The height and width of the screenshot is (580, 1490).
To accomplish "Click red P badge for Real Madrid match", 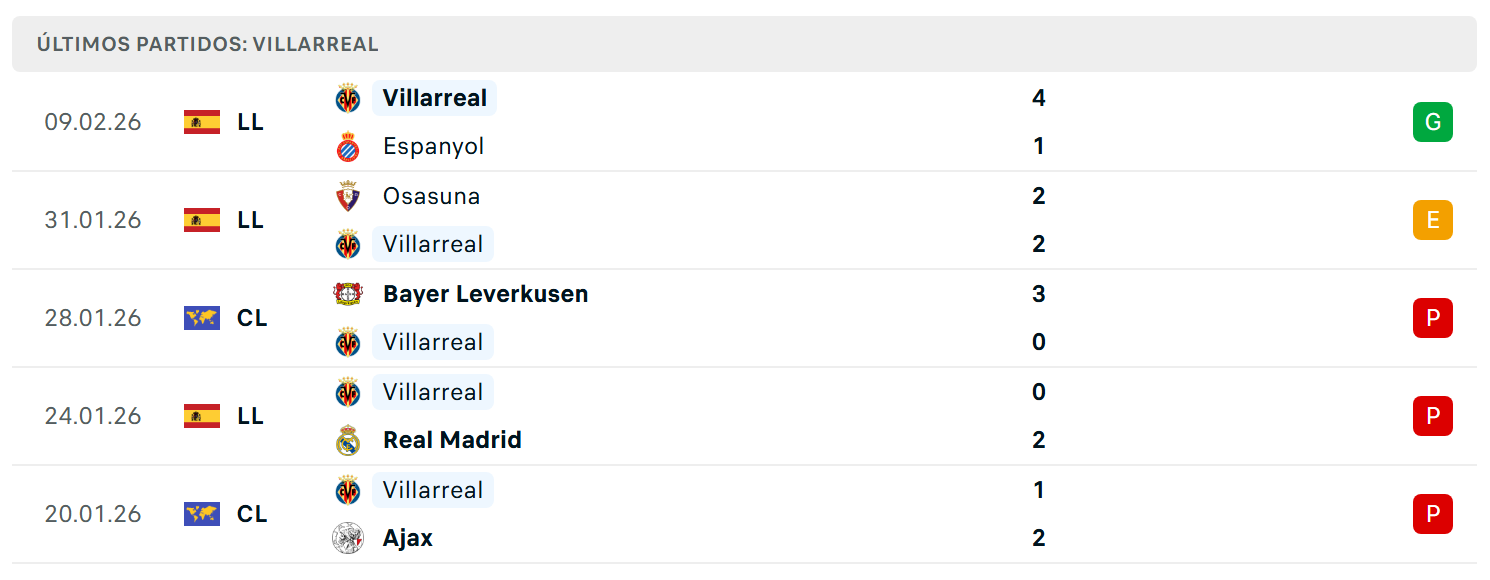I will pos(1433,416).
